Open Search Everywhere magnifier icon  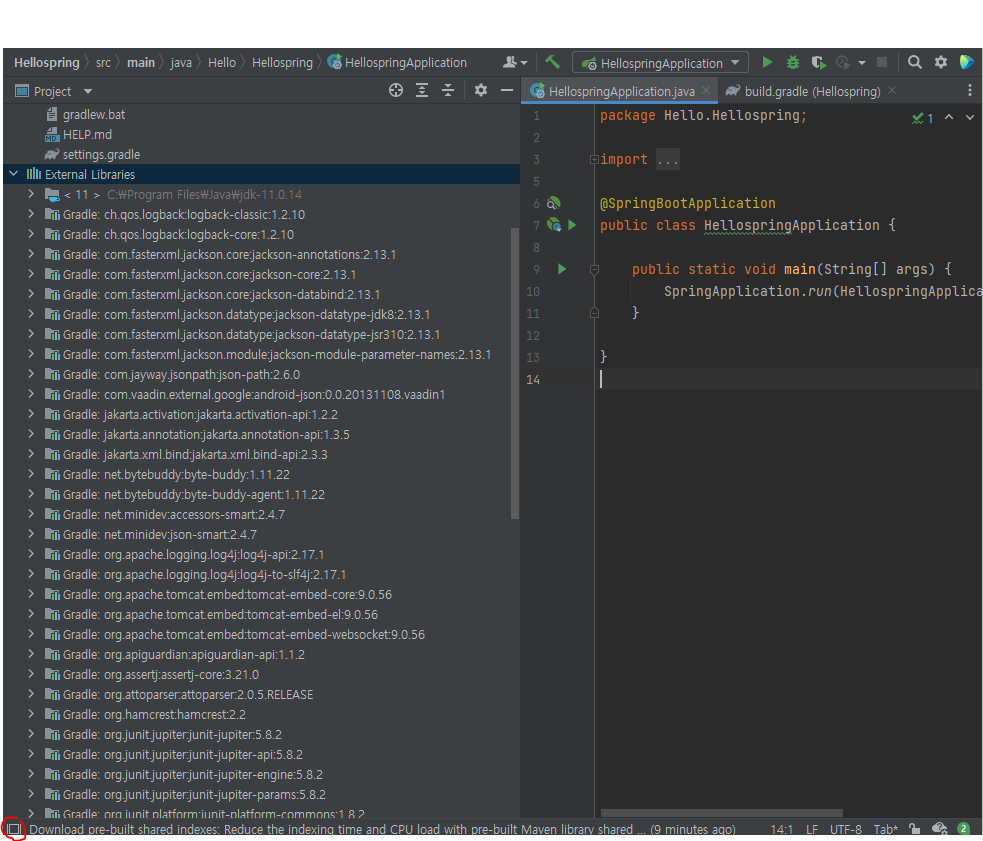click(x=915, y=62)
